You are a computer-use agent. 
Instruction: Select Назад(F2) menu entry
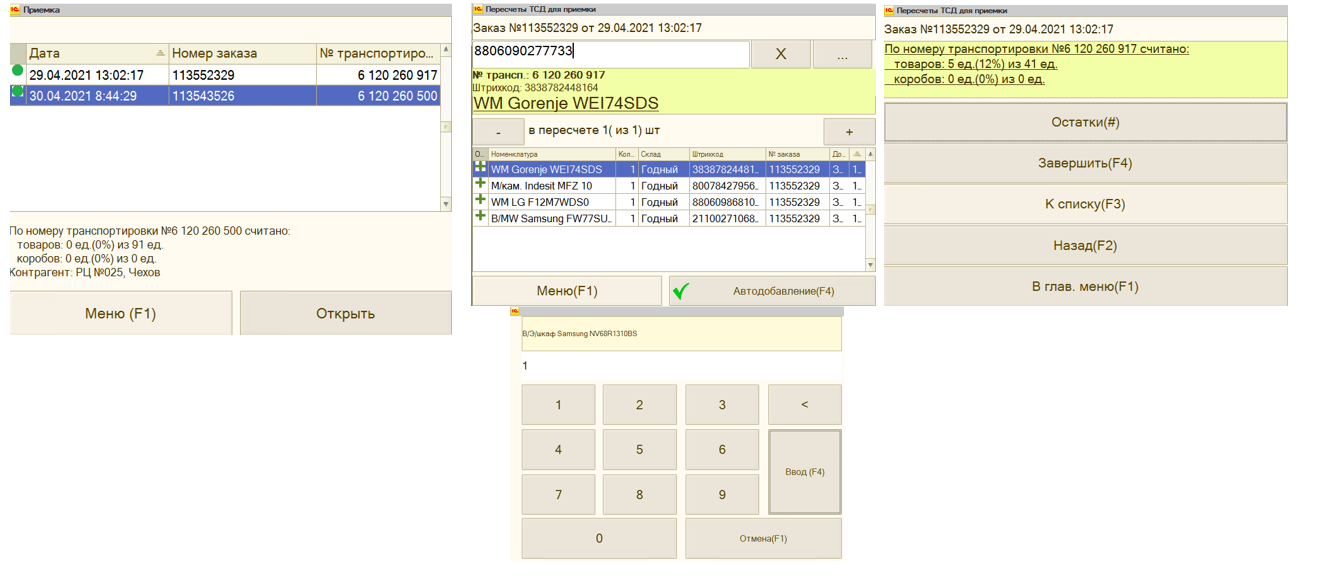(x=1085, y=245)
